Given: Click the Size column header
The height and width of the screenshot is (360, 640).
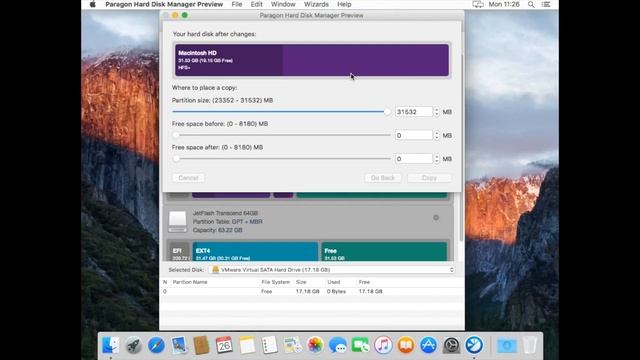Looking at the screenshot, I should pyautogui.click(x=301, y=282).
